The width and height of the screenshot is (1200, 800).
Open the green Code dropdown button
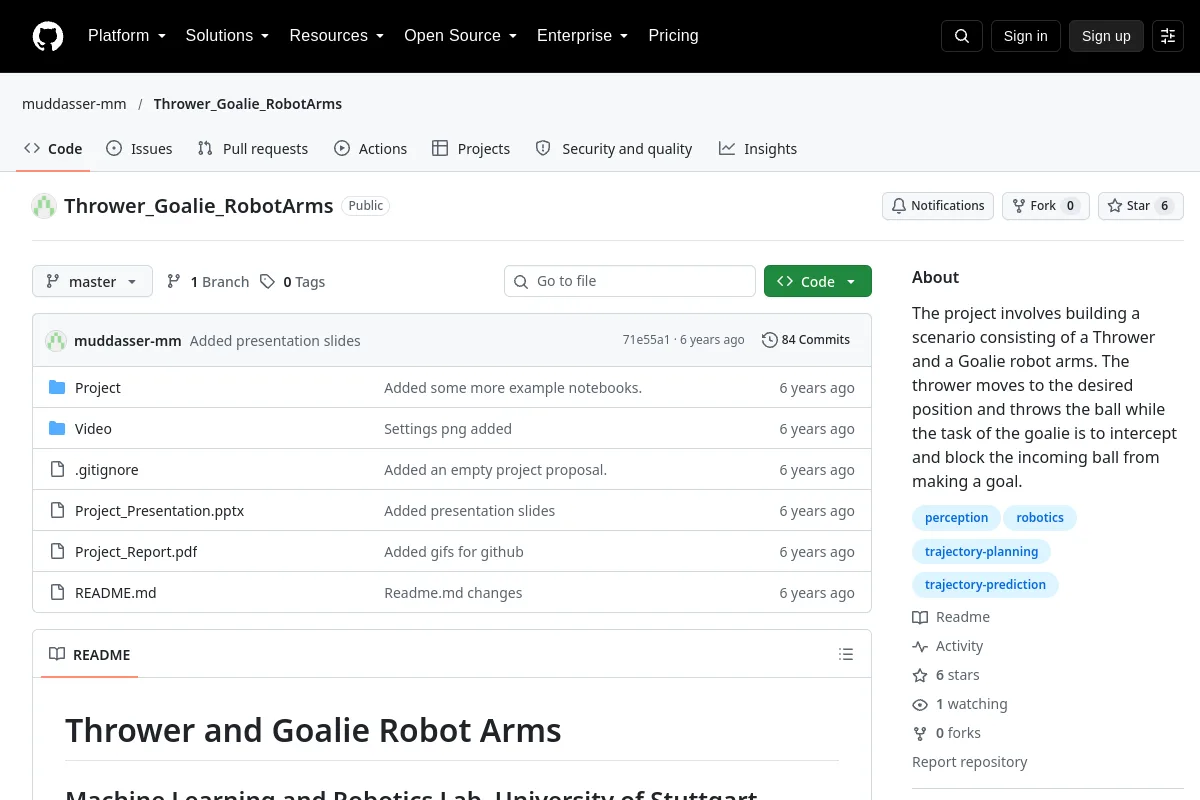click(x=818, y=282)
